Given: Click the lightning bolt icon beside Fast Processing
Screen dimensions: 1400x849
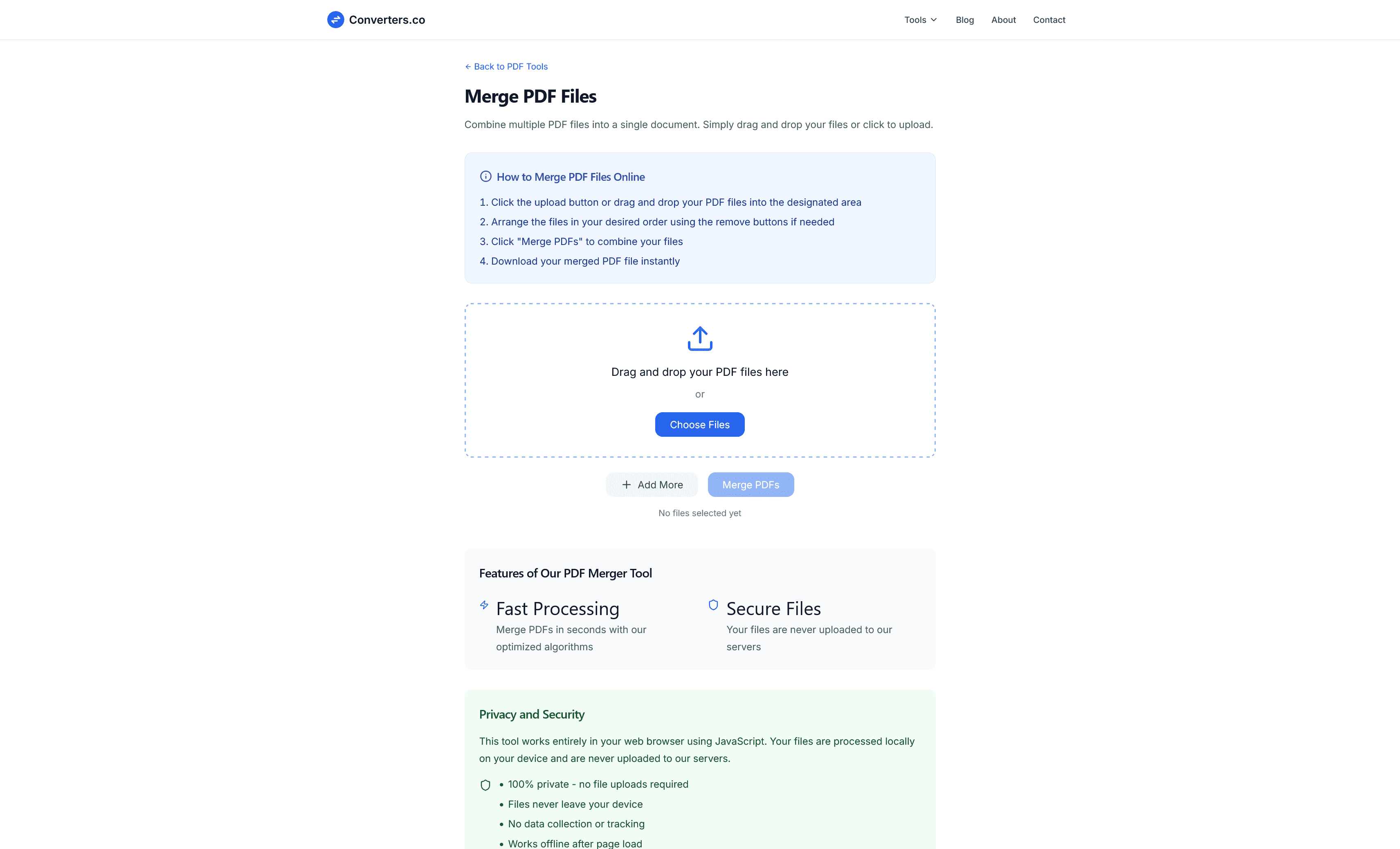Looking at the screenshot, I should click(x=484, y=604).
